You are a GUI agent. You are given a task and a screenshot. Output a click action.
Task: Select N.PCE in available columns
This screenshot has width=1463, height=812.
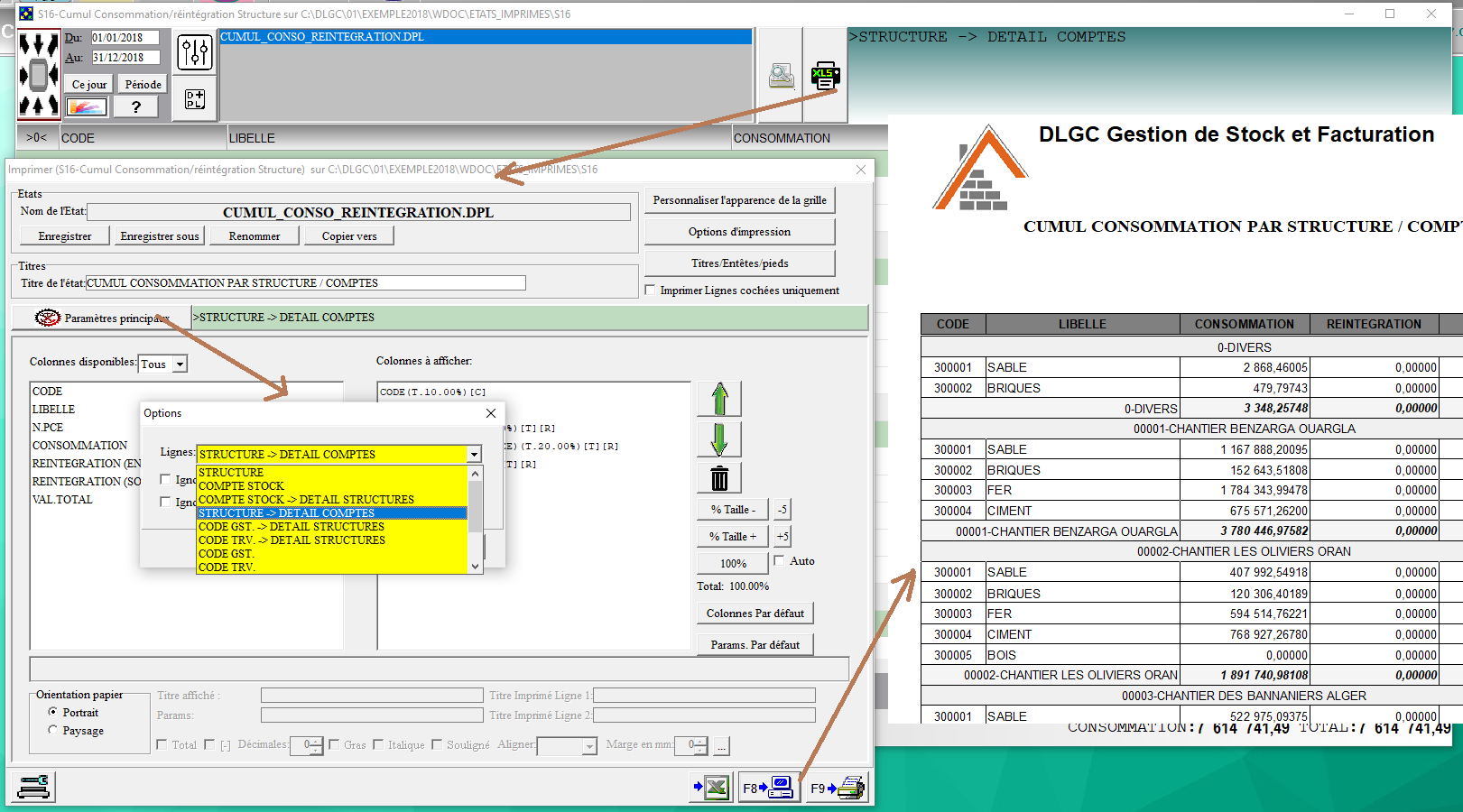[48, 427]
